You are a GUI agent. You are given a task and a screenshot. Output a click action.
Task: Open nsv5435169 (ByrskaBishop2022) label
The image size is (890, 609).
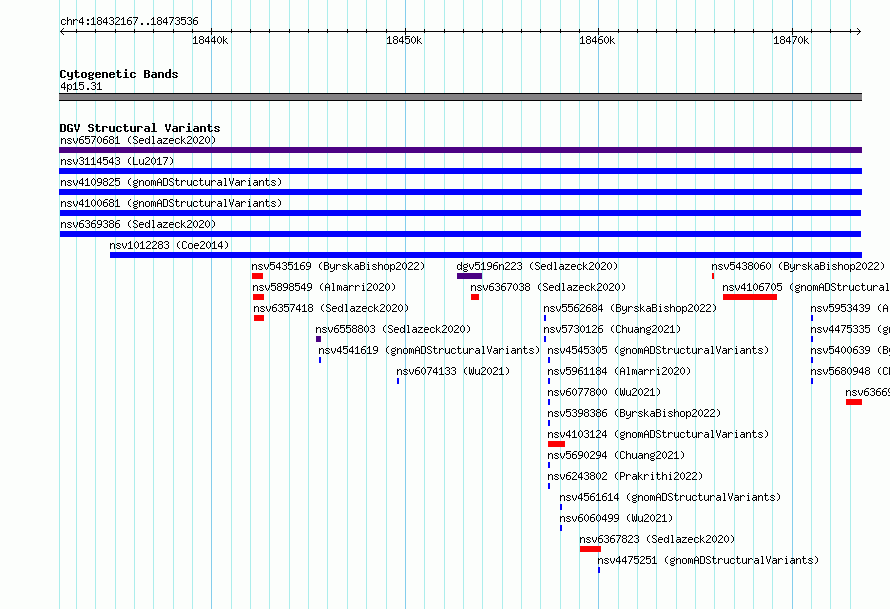tap(338, 266)
